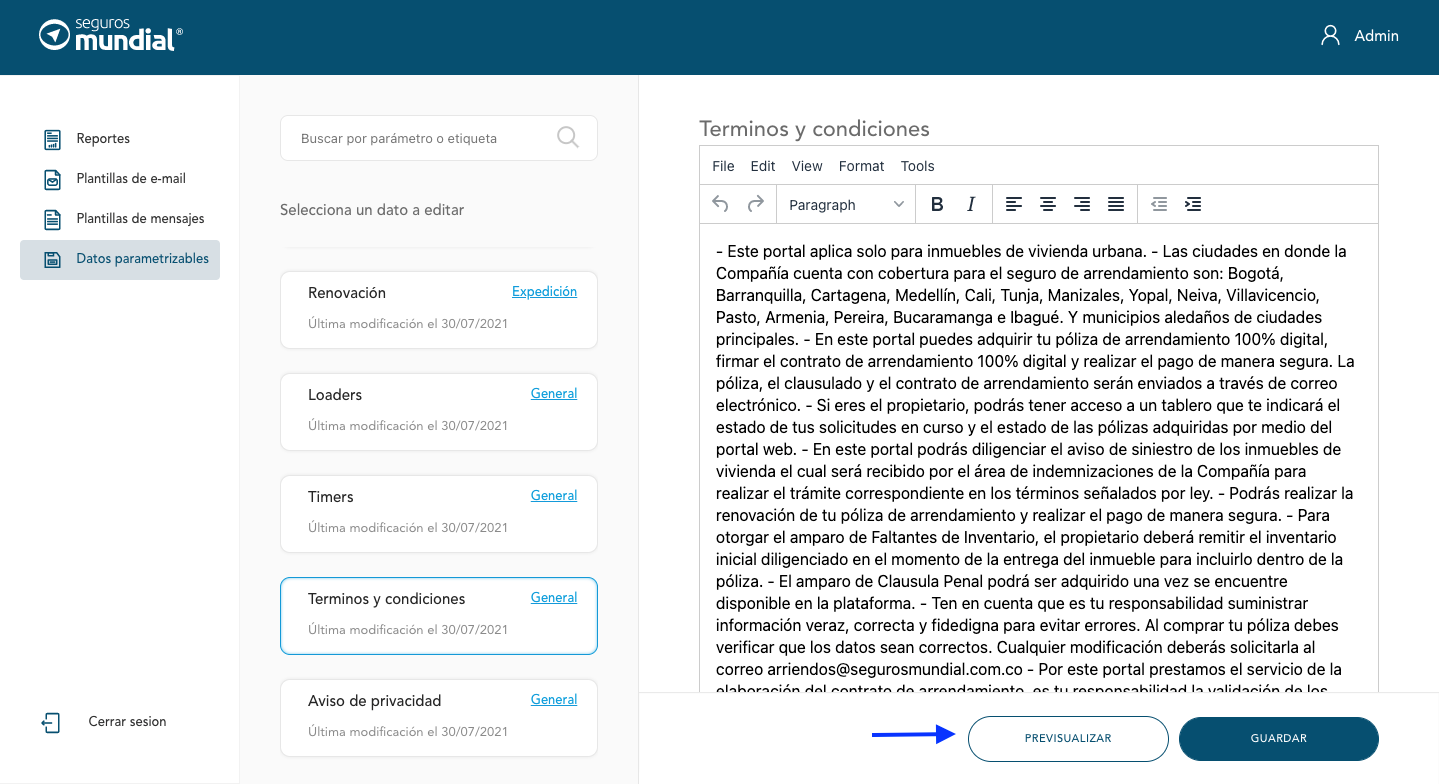The height and width of the screenshot is (784, 1439).
Task: Increase the paragraph indent
Action: pyautogui.click(x=1193, y=204)
